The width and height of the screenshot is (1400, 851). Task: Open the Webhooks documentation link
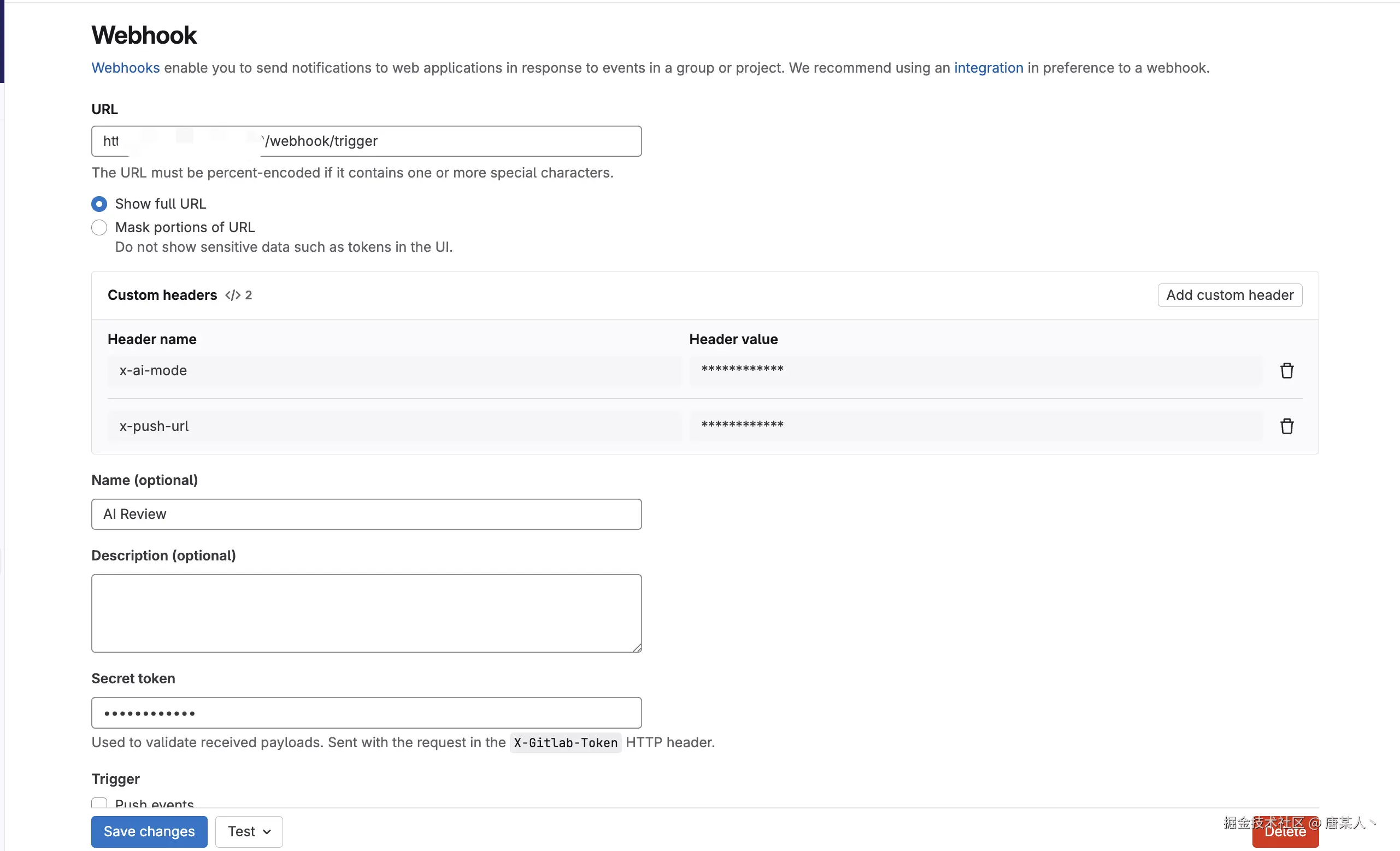(x=126, y=68)
